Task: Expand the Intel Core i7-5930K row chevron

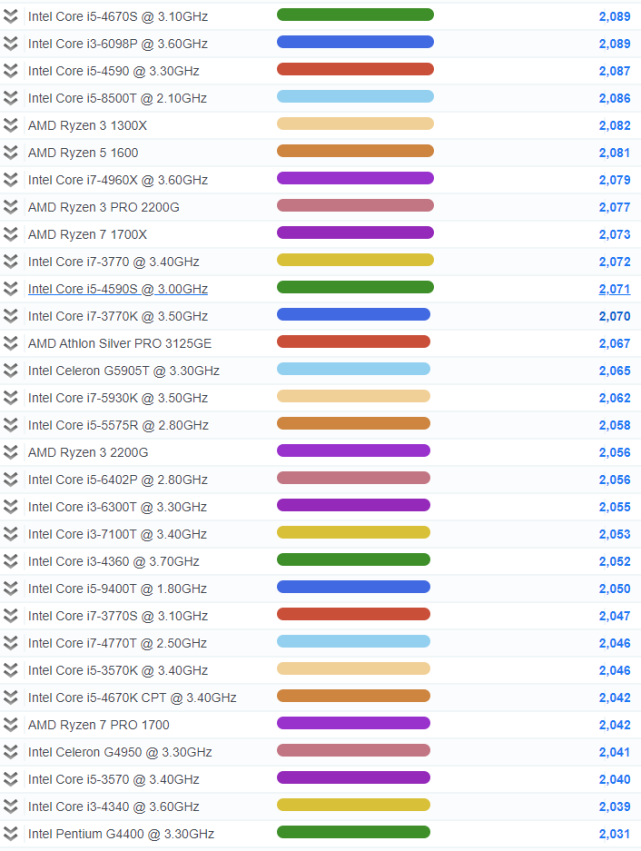Action: coord(10,398)
